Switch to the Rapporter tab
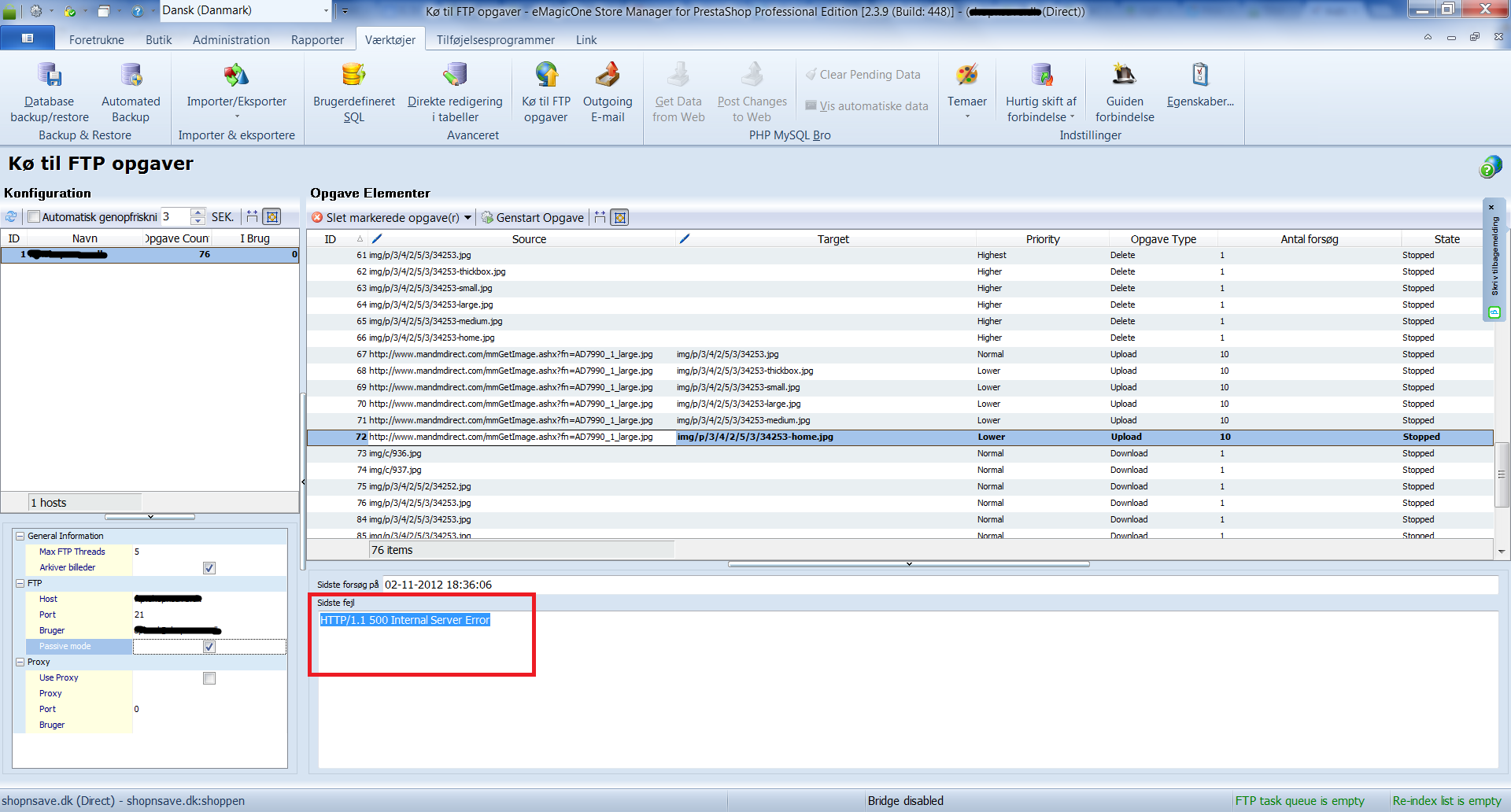The height and width of the screenshot is (812, 1511). [317, 39]
